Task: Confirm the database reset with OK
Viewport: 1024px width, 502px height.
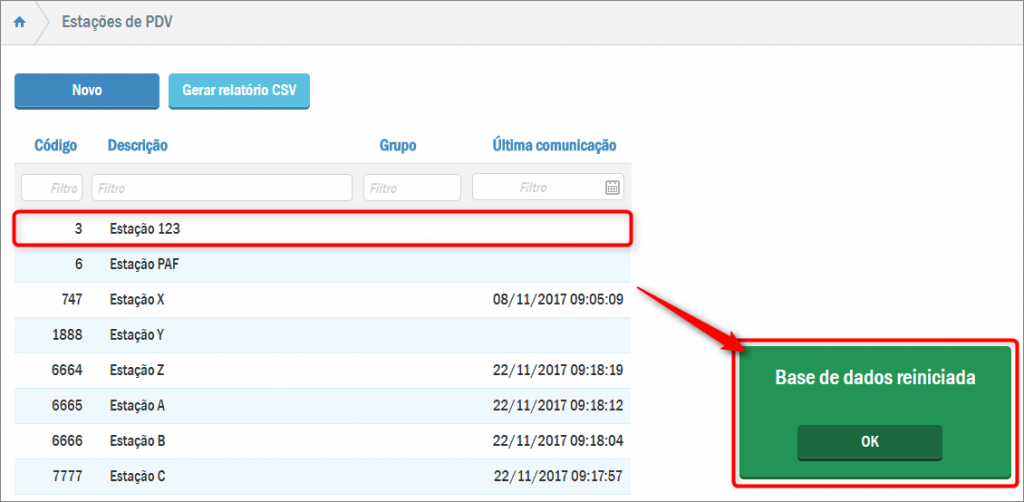Action: coord(869,442)
